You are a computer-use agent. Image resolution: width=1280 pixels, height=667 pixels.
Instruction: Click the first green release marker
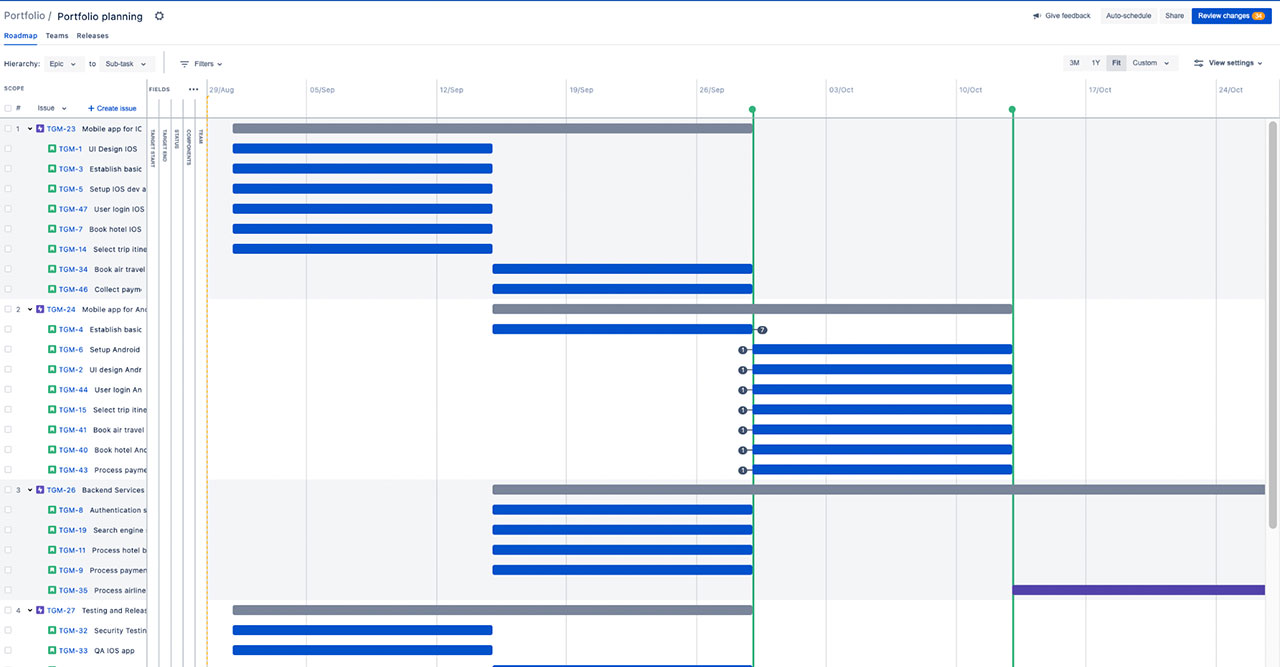[x=752, y=110]
